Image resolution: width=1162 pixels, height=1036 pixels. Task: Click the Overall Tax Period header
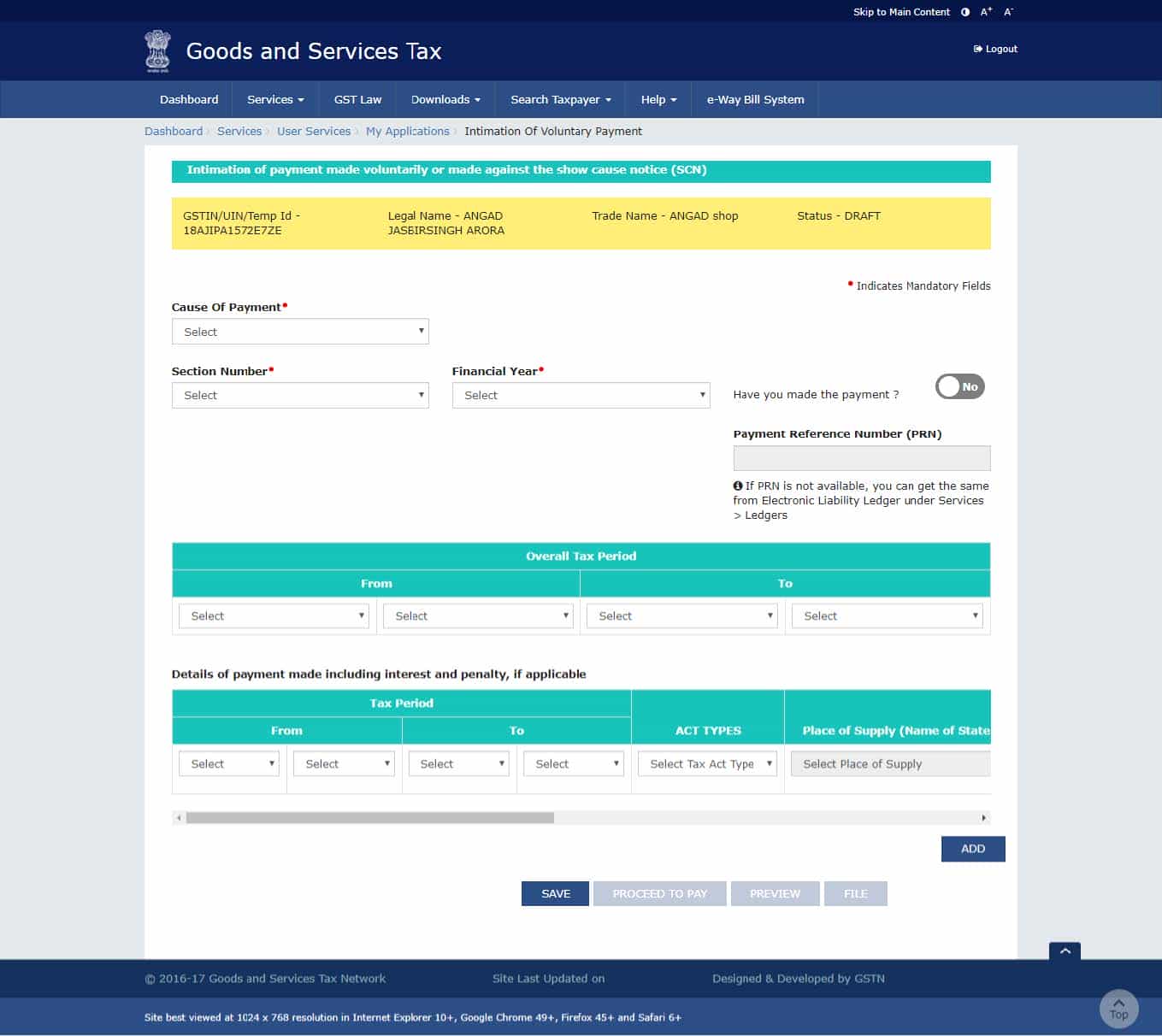581,556
